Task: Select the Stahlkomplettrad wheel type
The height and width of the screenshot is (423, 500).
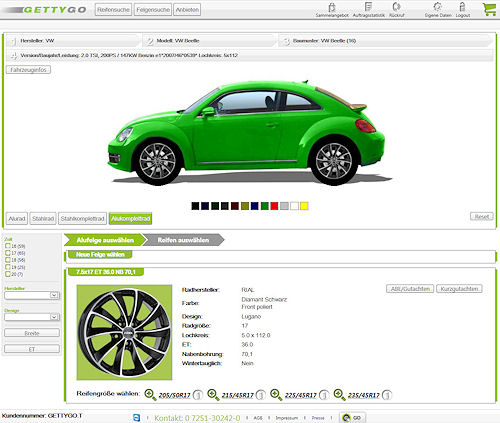Action: coord(83,219)
